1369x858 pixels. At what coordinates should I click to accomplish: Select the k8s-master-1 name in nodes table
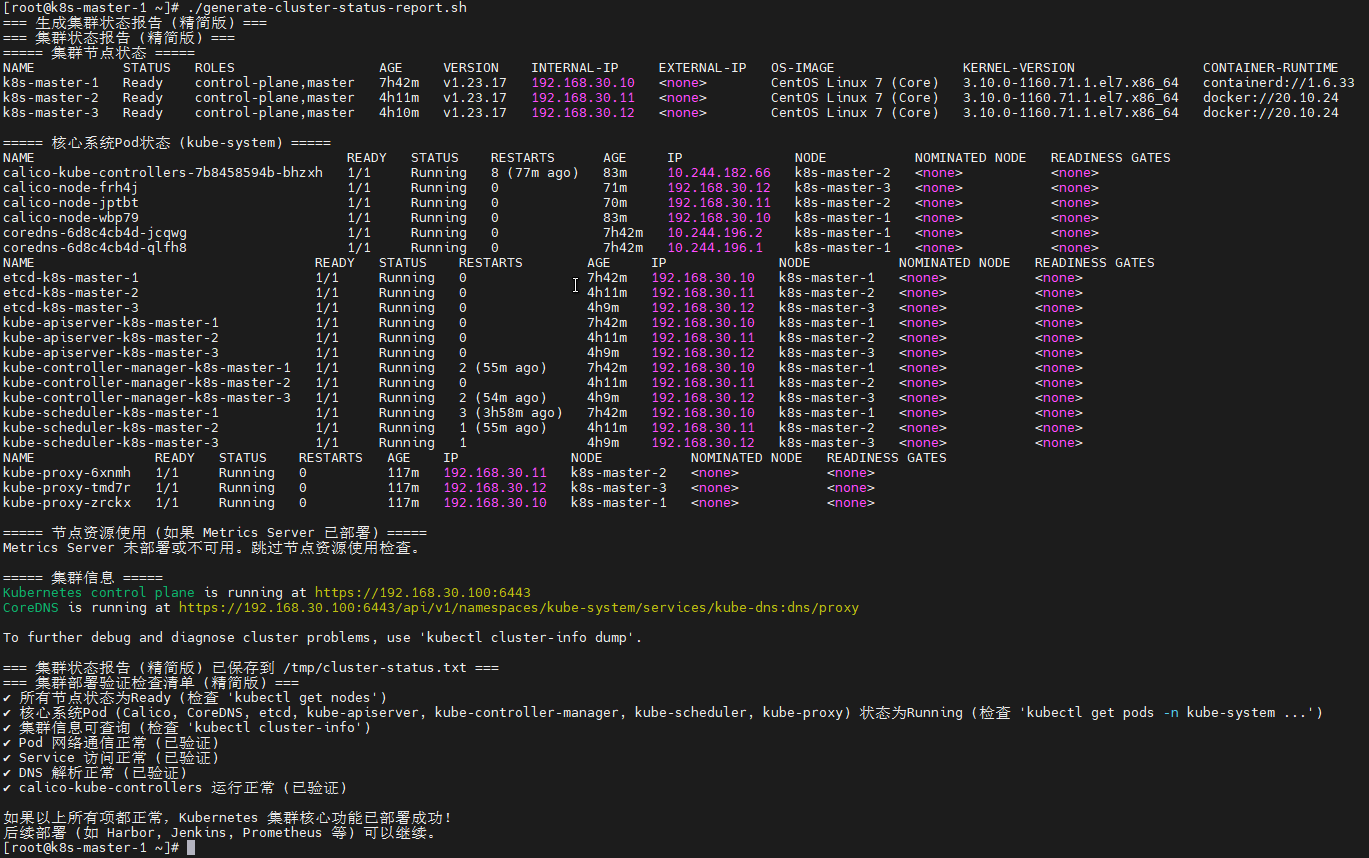pos(51,83)
